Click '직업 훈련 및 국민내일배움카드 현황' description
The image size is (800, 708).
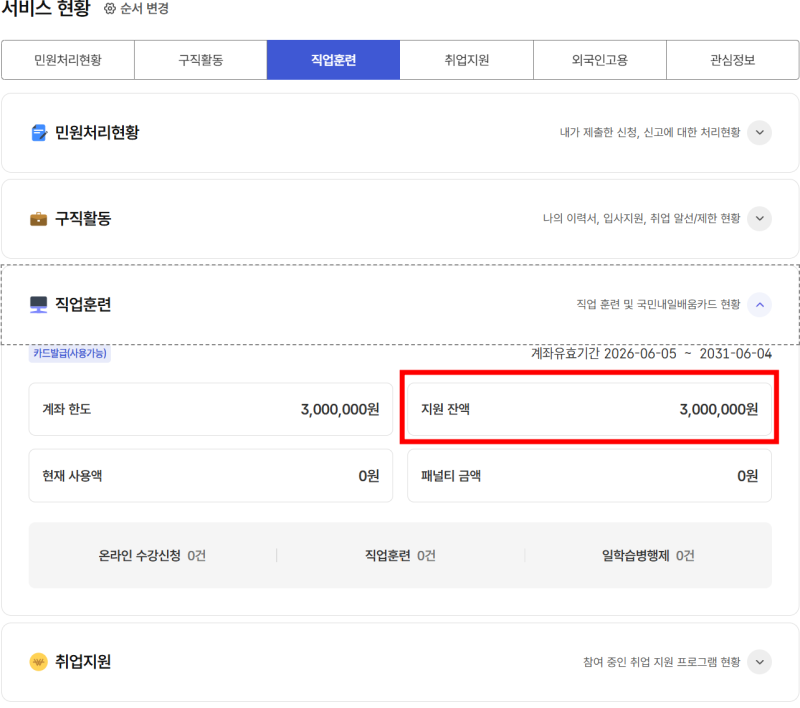[658, 305]
